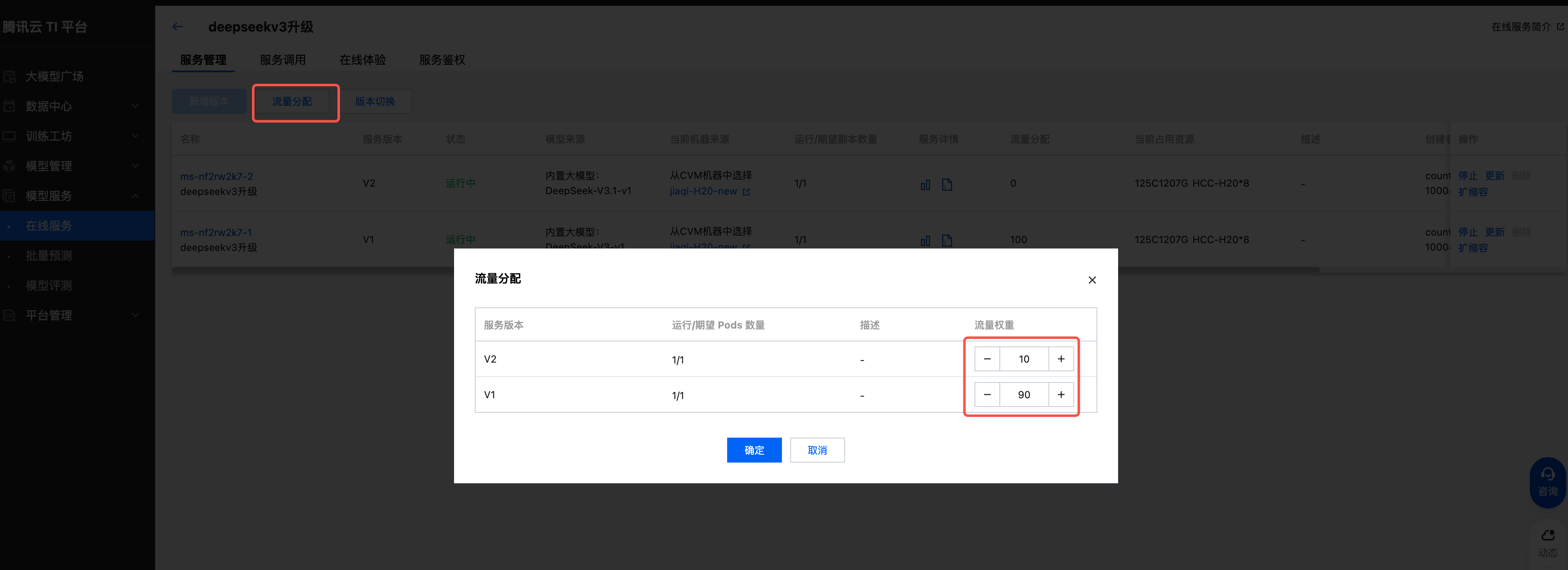Close the 流量分配 dialog with X
The height and width of the screenshot is (570, 1568).
(1092, 280)
